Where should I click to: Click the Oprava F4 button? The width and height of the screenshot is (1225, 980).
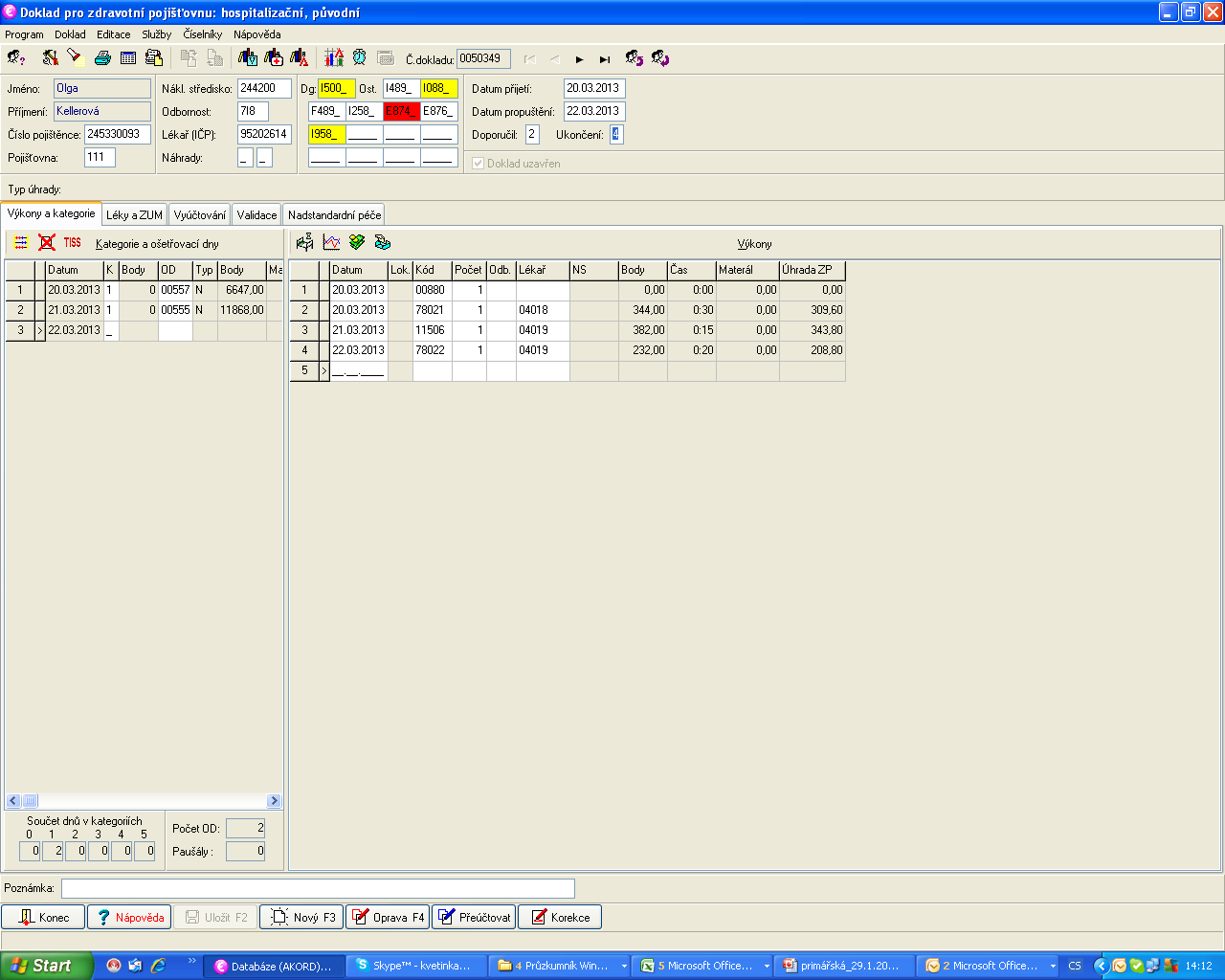(x=388, y=917)
